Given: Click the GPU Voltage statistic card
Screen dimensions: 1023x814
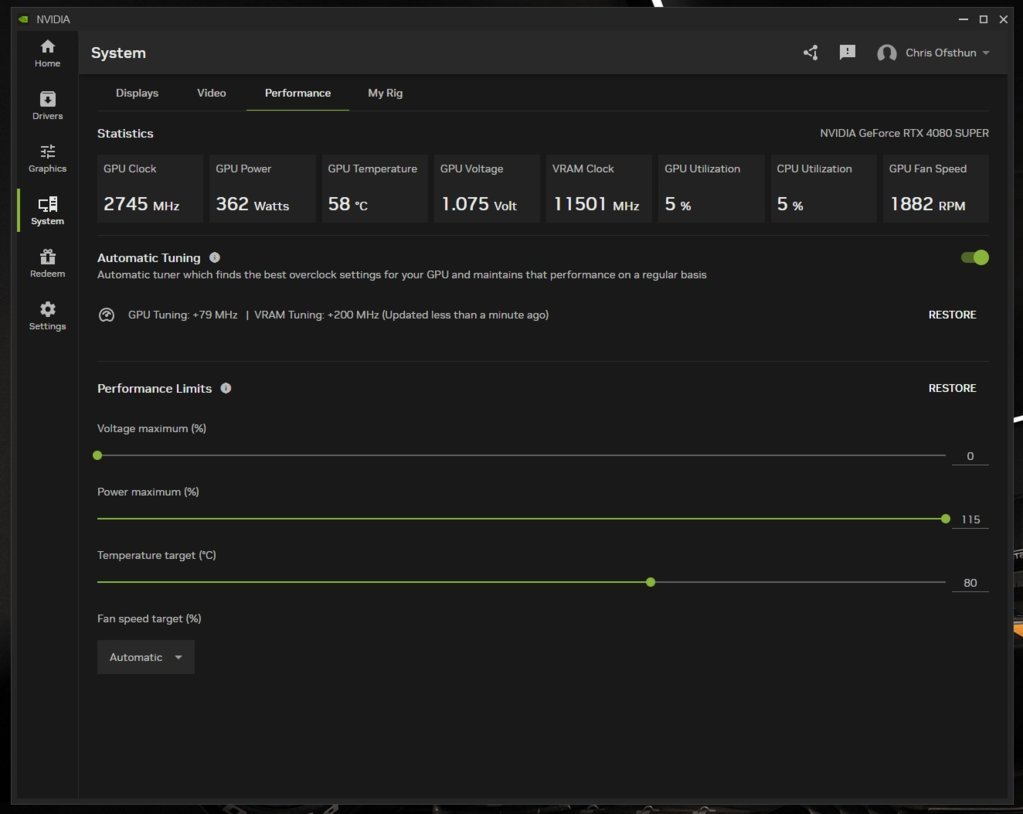Looking at the screenshot, I should coord(487,188).
